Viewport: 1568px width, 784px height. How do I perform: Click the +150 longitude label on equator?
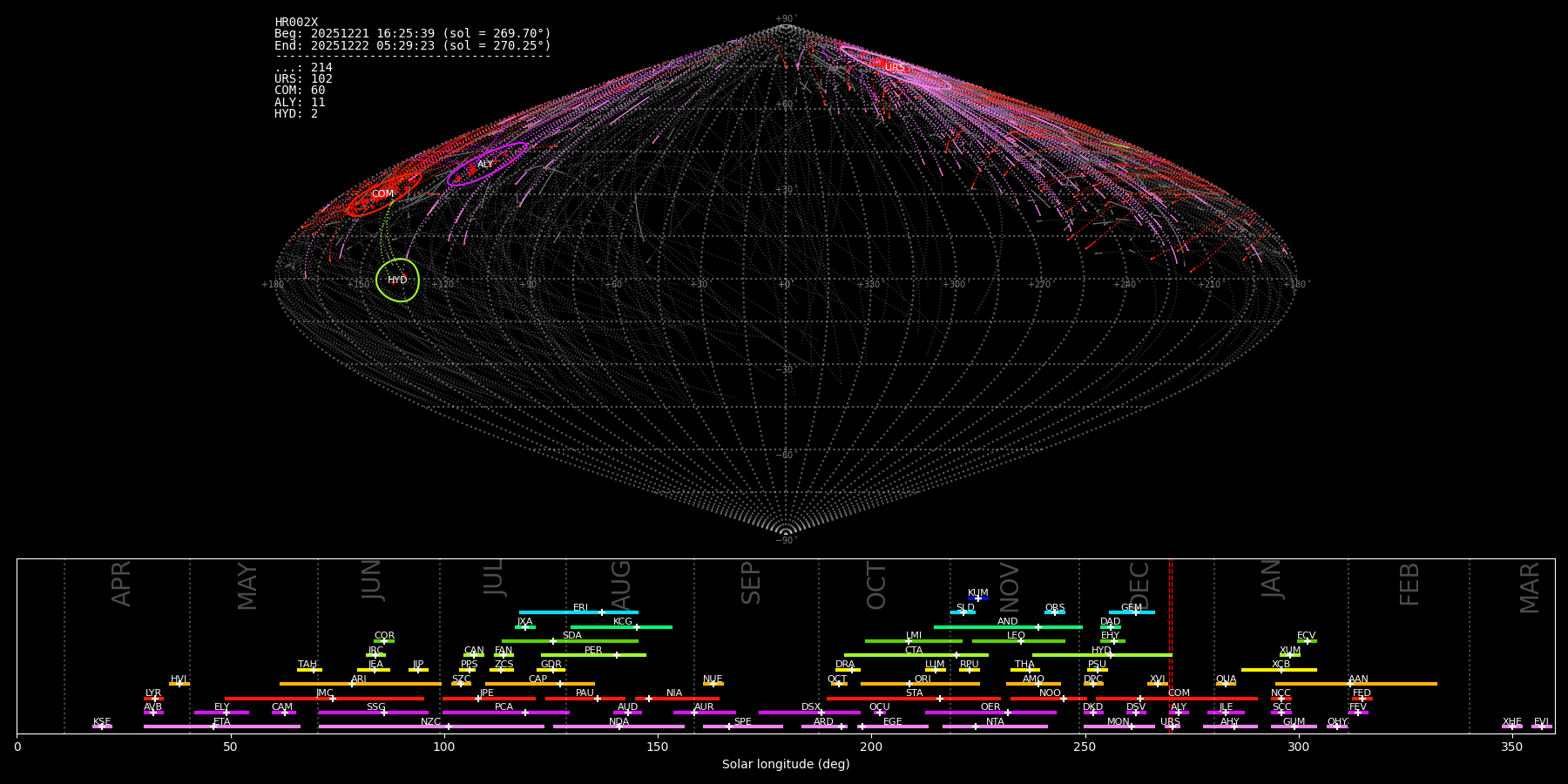tap(358, 285)
